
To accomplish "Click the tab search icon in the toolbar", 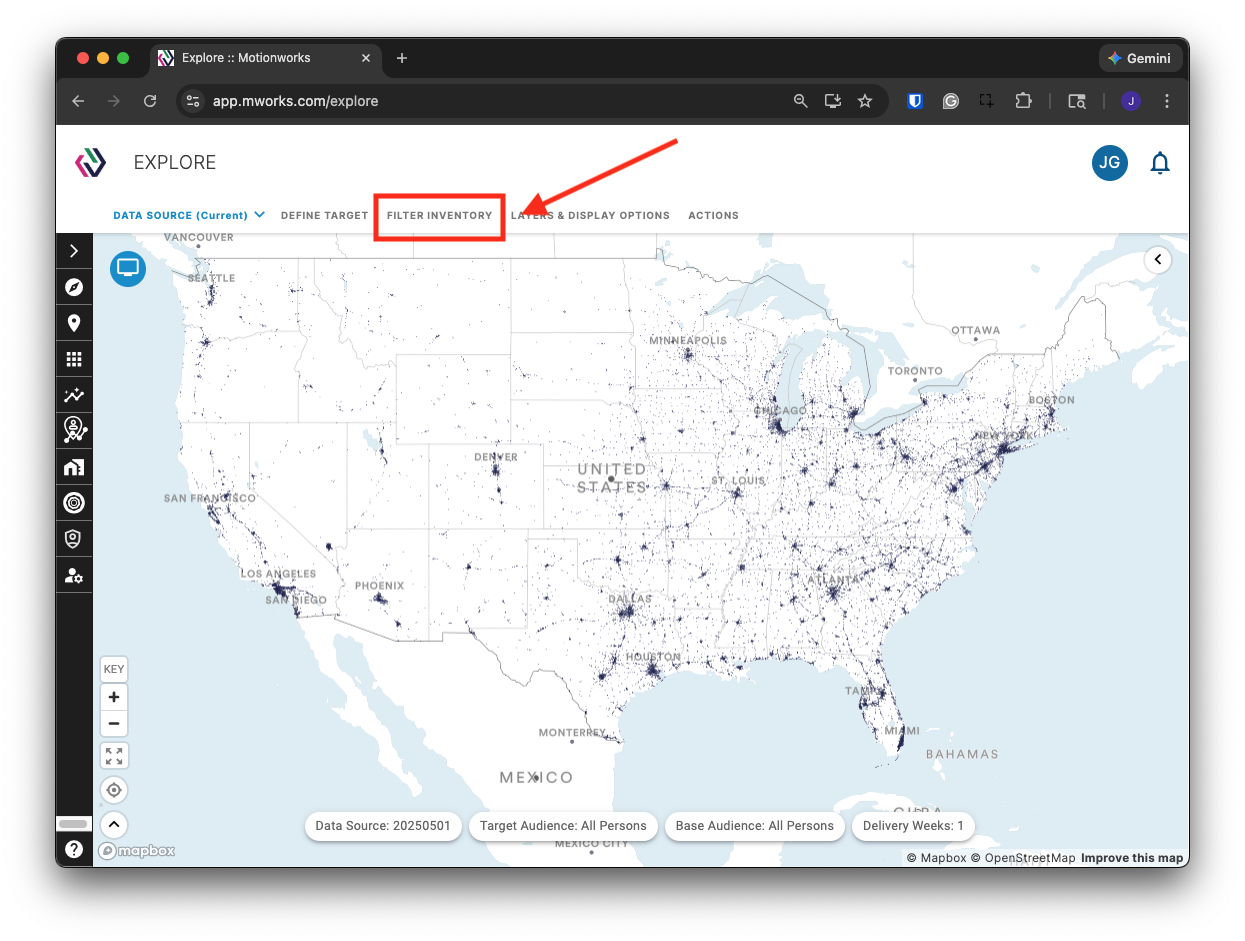I will 1077,101.
